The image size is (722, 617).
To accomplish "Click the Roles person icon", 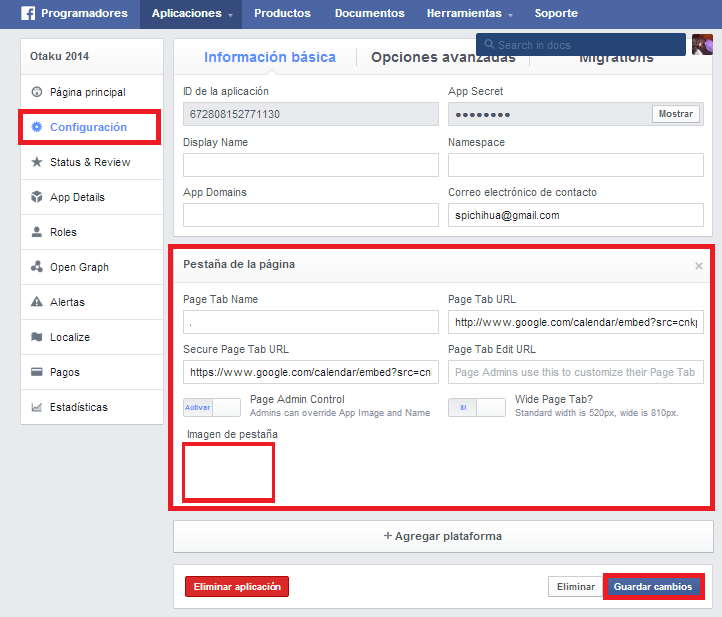I will (37, 232).
